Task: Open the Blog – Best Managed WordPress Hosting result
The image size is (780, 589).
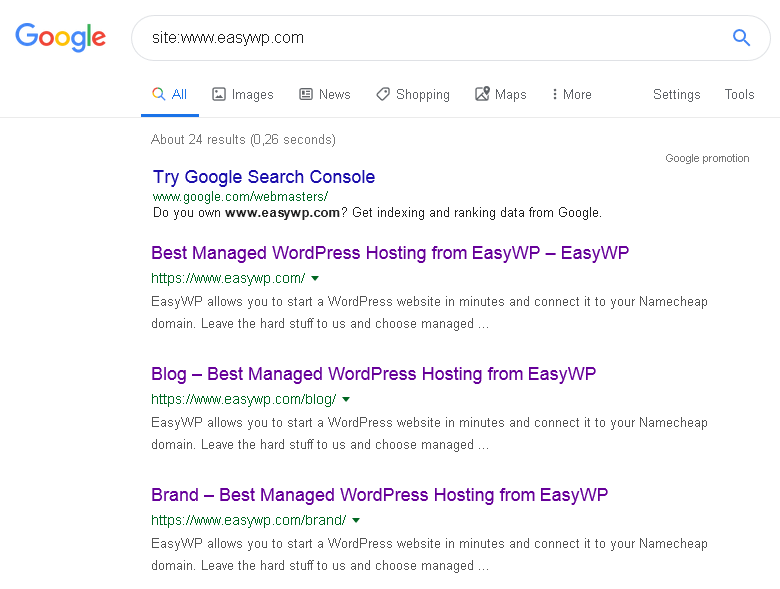Action: pyautogui.click(x=374, y=374)
